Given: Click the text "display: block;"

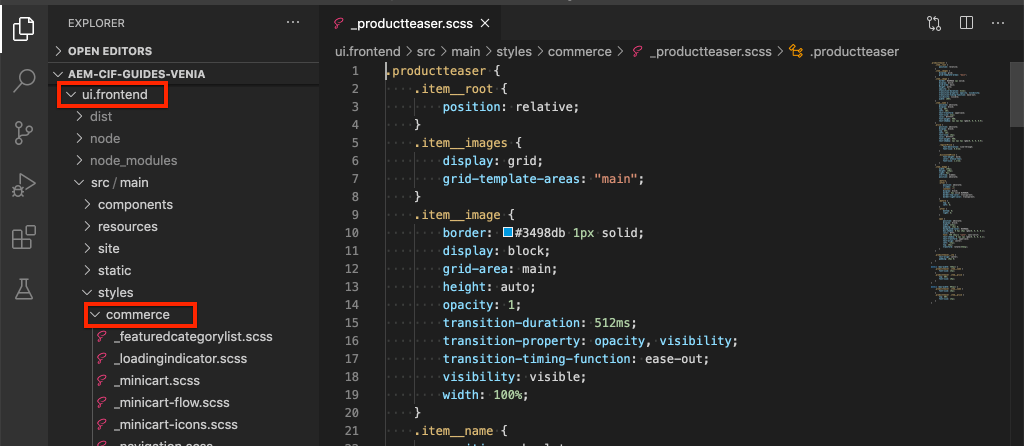Looking at the screenshot, I should pos(496,251).
